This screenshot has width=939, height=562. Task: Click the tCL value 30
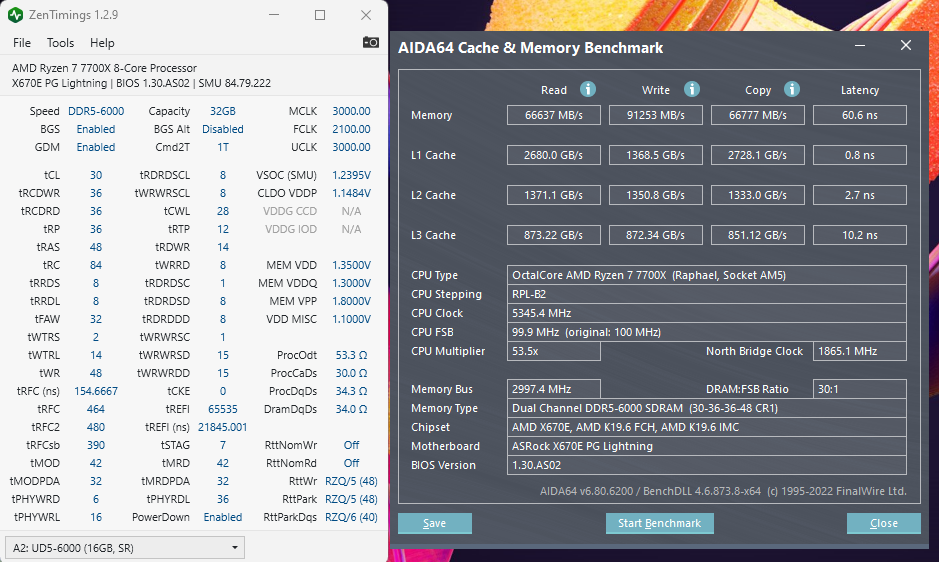coord(96,175)
